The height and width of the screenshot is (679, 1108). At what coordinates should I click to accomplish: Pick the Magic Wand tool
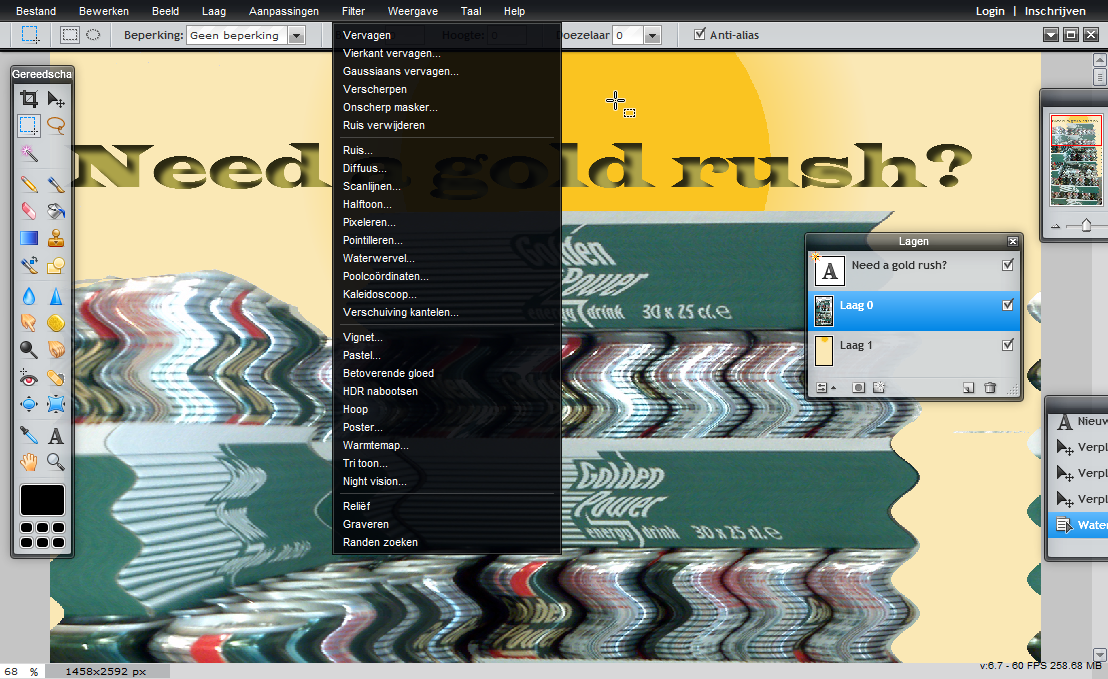point(29,153)
